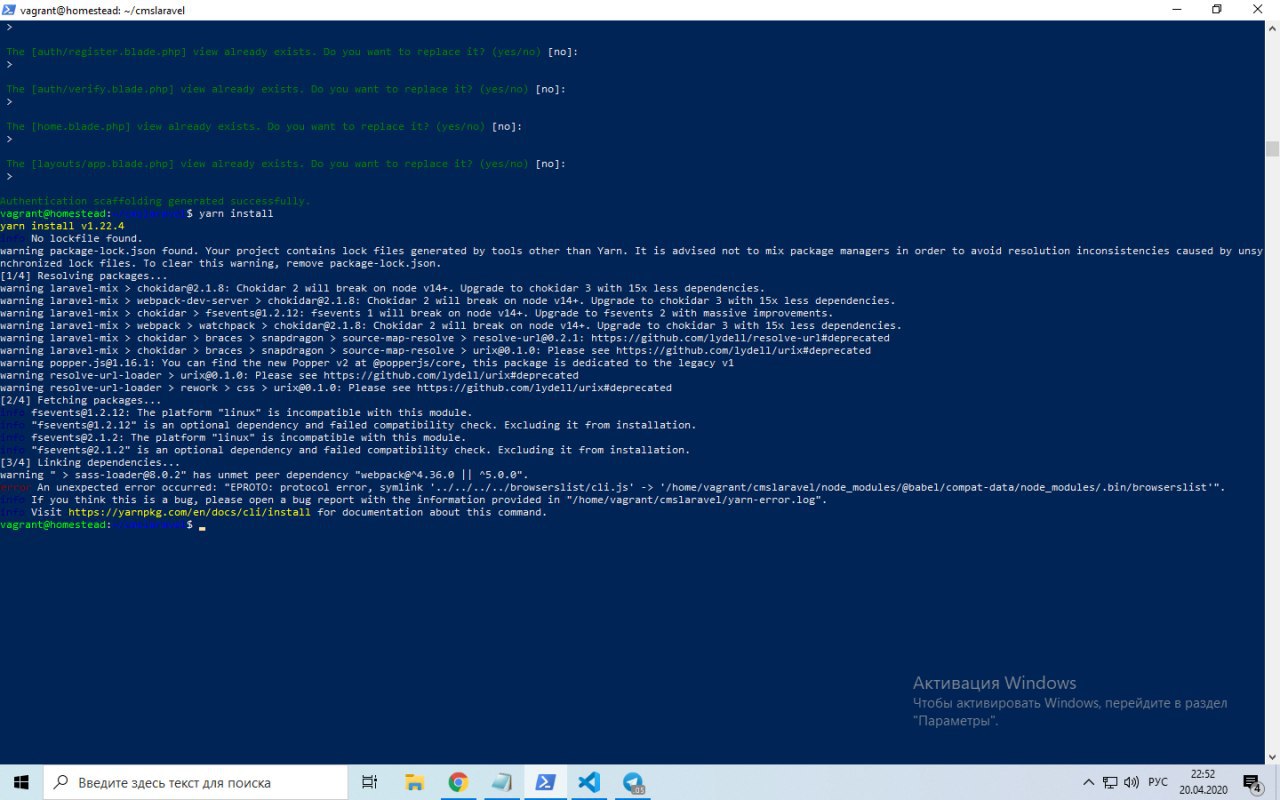Maximize the PowerShell window

[1216, 10]
